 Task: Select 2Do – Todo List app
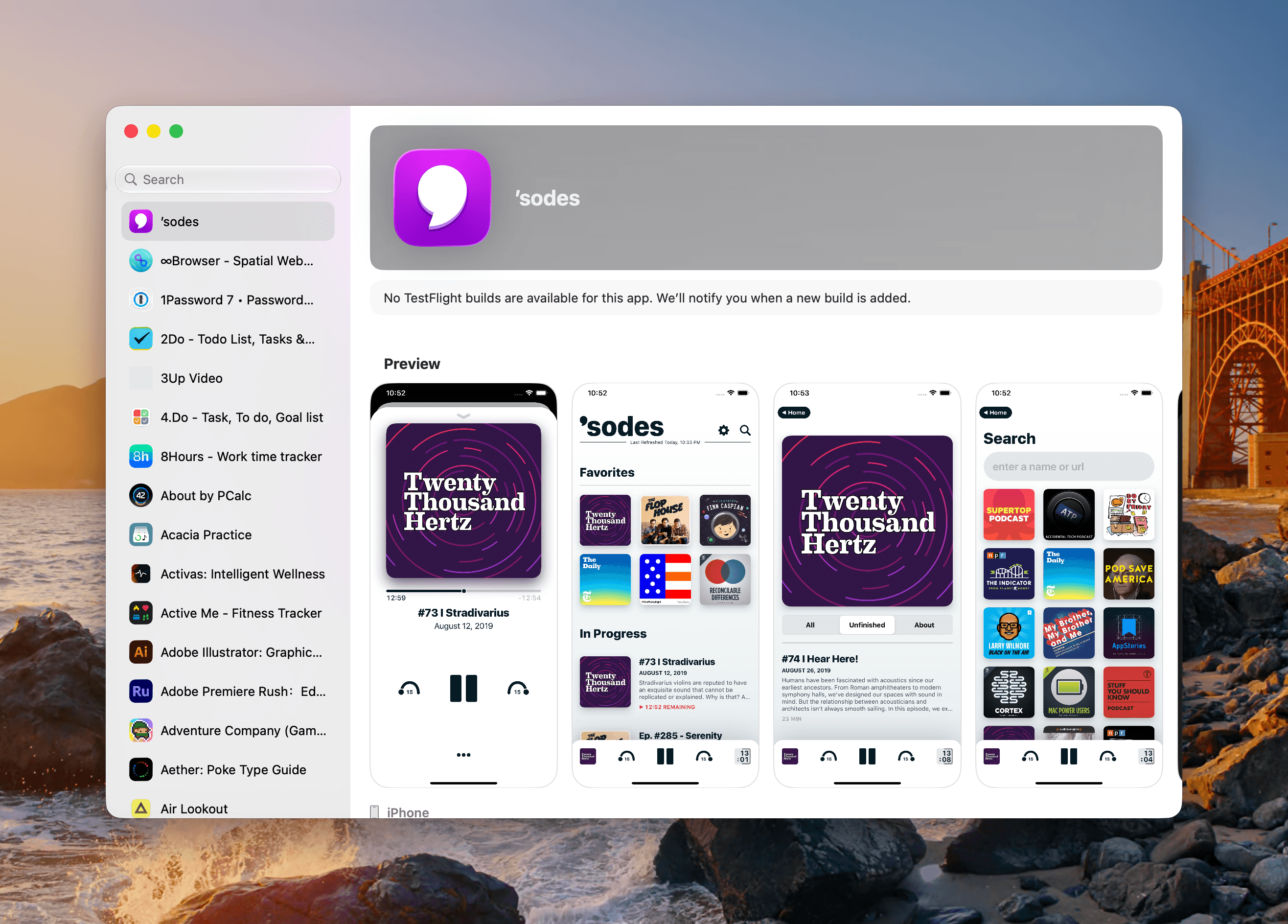pos(228,339)
